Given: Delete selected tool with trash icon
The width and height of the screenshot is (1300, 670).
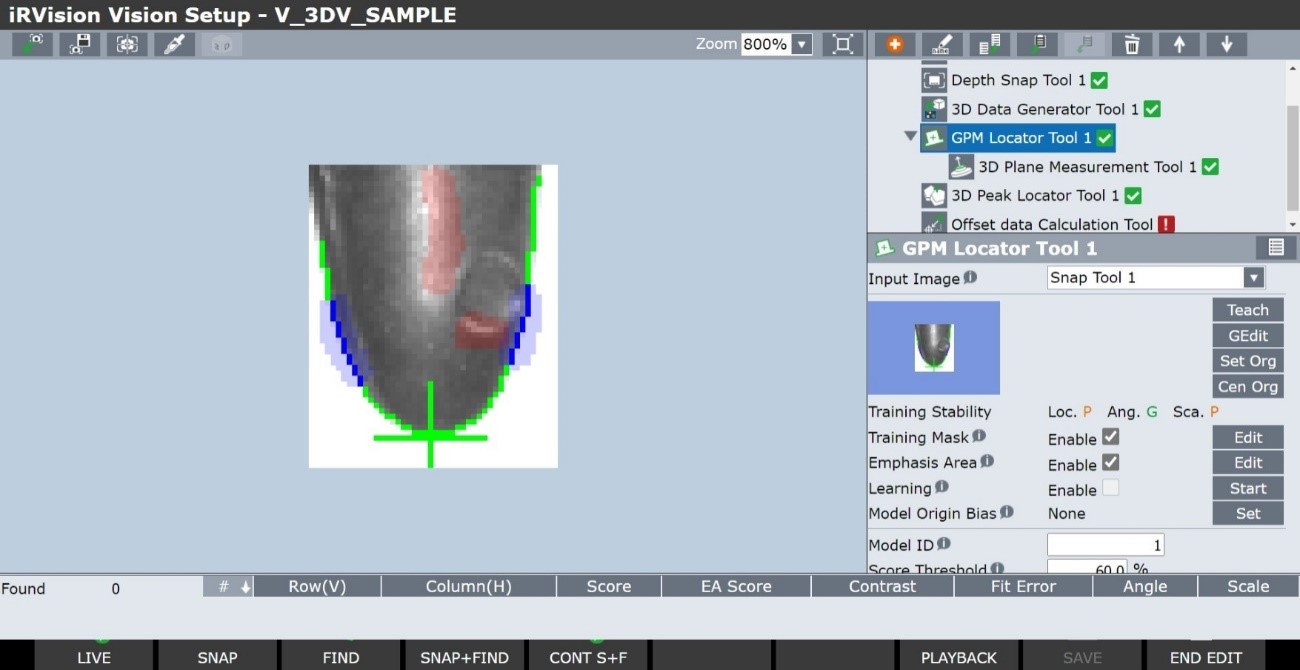Looking at the screenshot, I should click(x=1132, y=44).
